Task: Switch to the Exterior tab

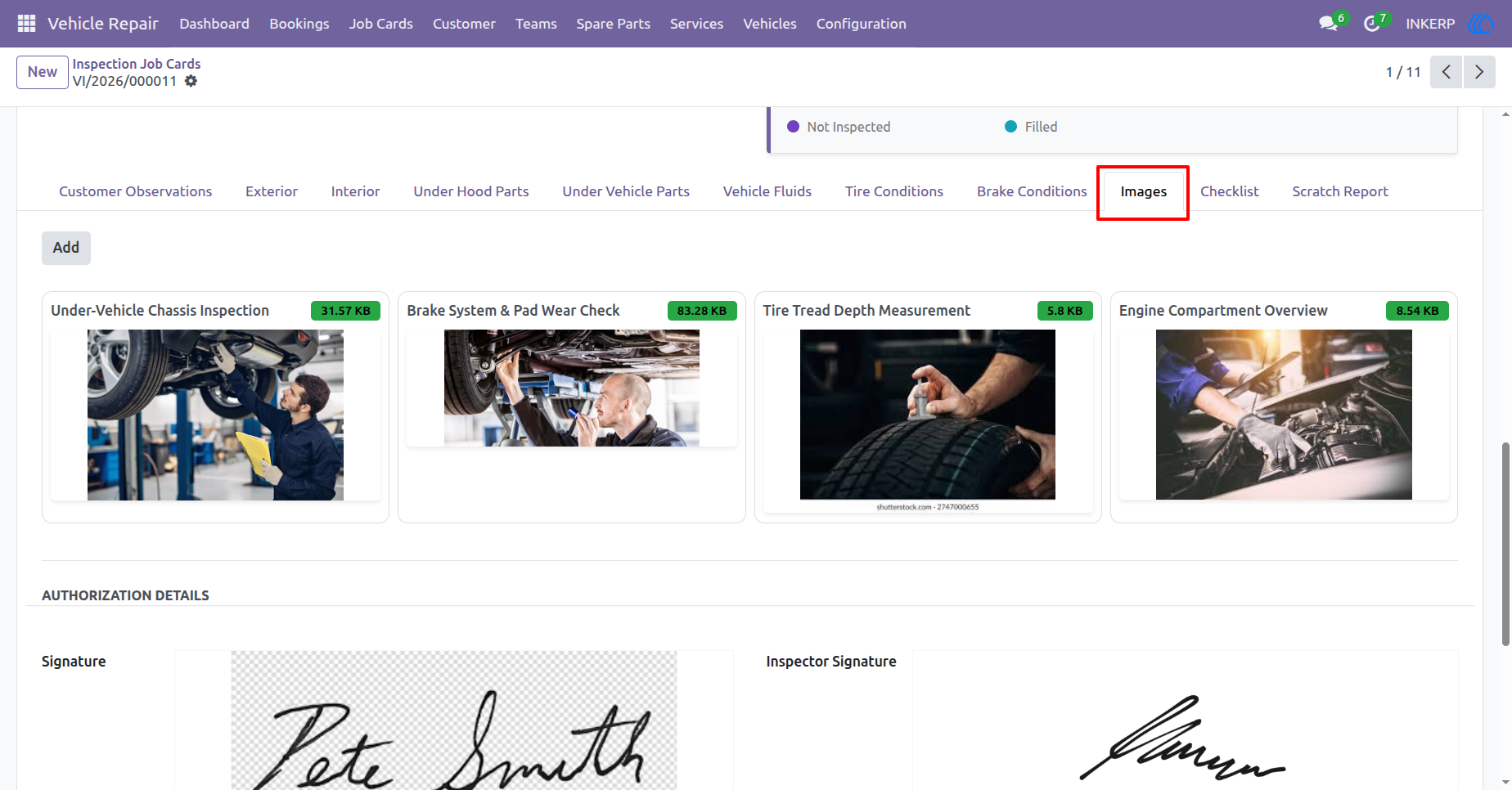Action: click(272, 191)
